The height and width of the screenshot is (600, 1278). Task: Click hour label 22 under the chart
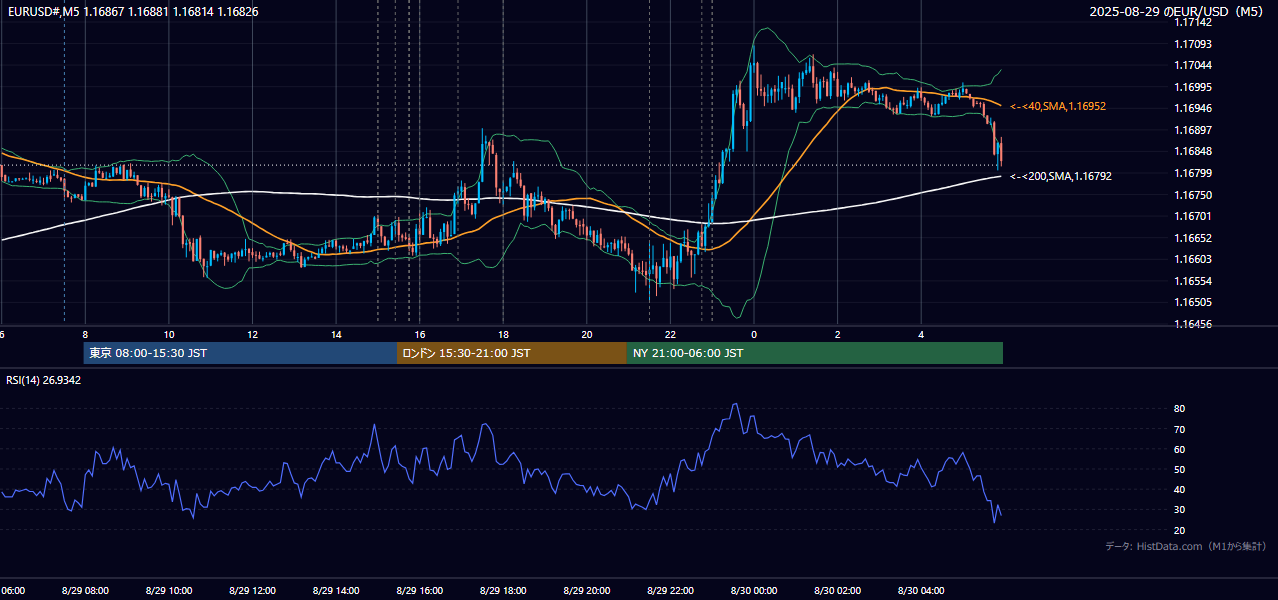670,334
